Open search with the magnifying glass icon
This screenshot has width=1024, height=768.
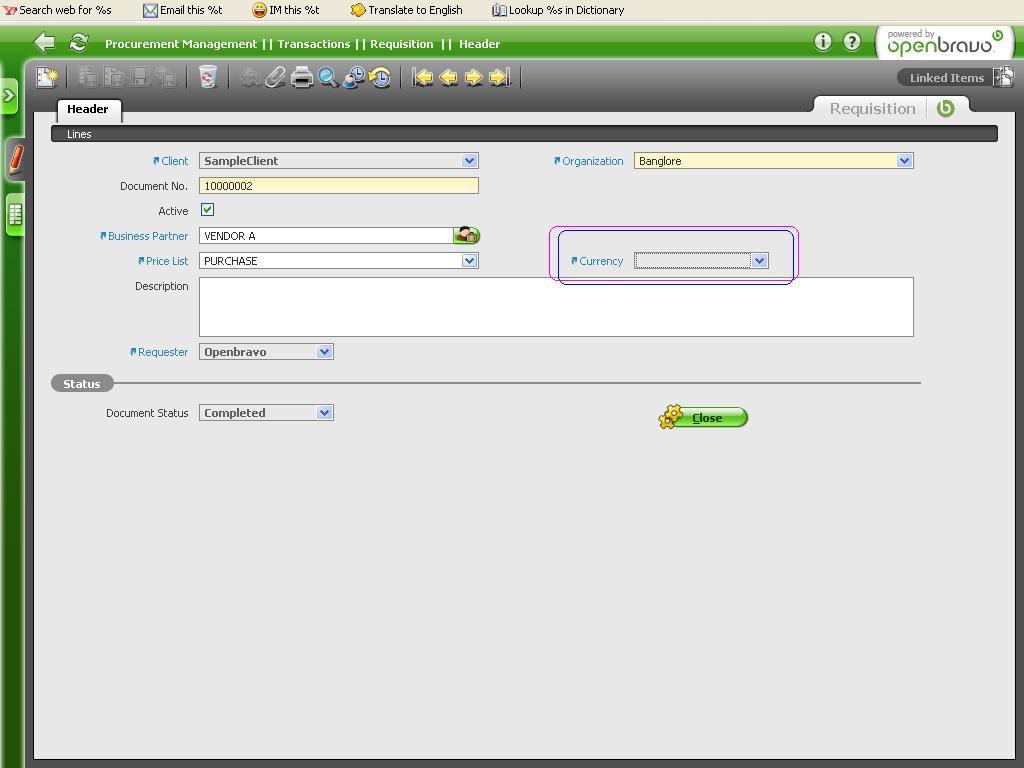[x=327, y=77]
